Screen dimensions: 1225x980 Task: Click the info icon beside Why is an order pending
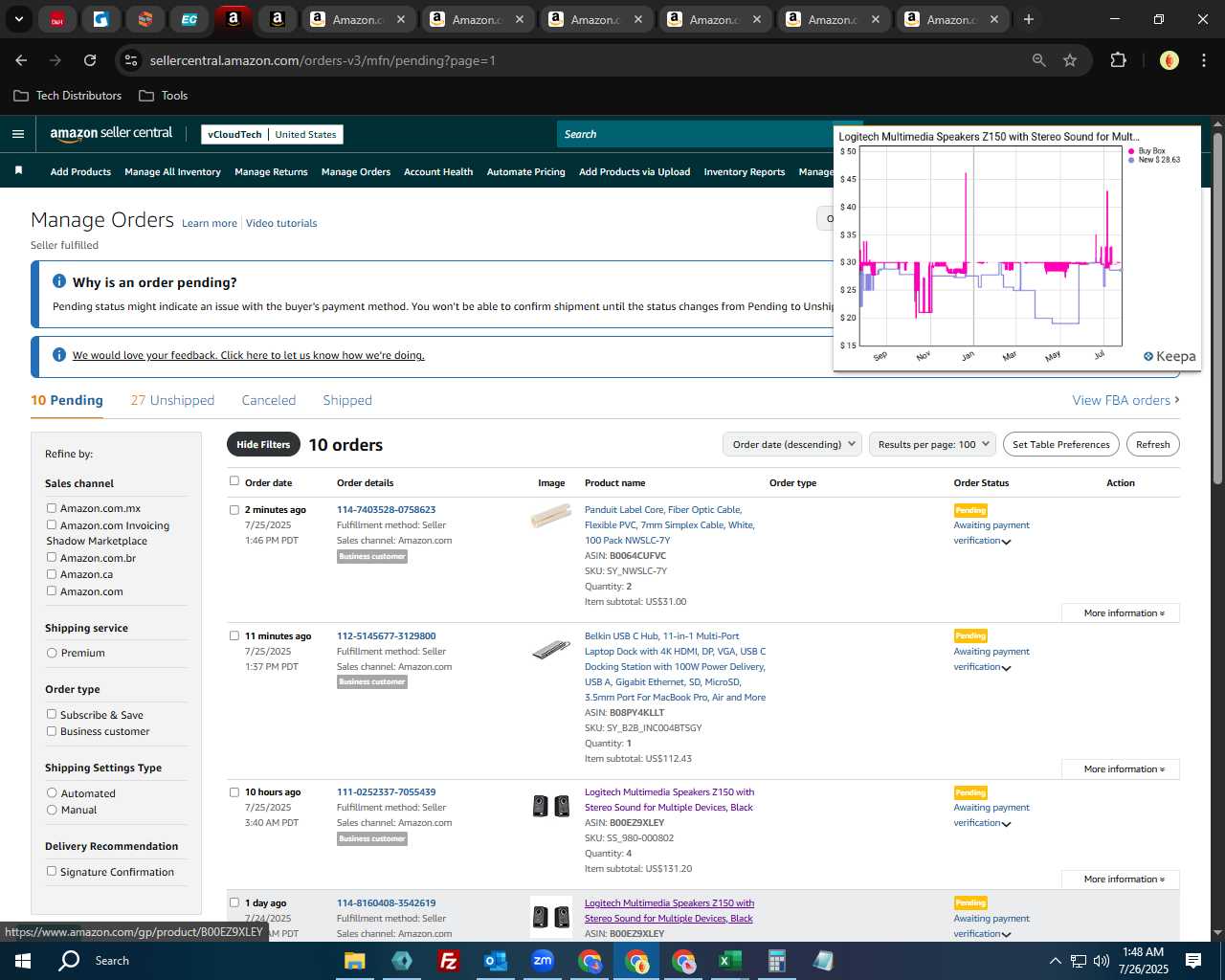click(x=58, y=281)
